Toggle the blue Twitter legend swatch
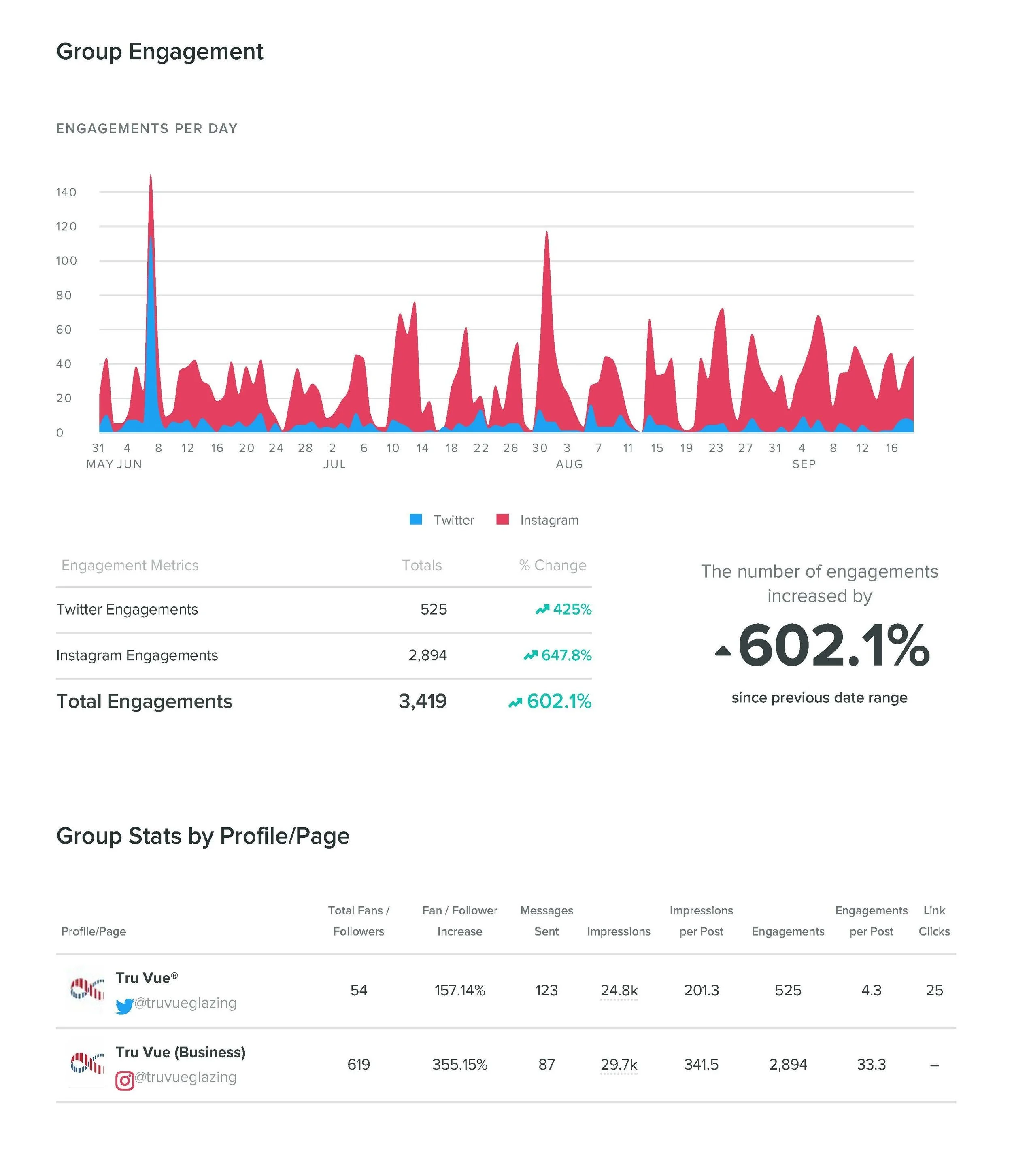The width and height of the screenshot is (1012, 1176). (x=416, y=519)
